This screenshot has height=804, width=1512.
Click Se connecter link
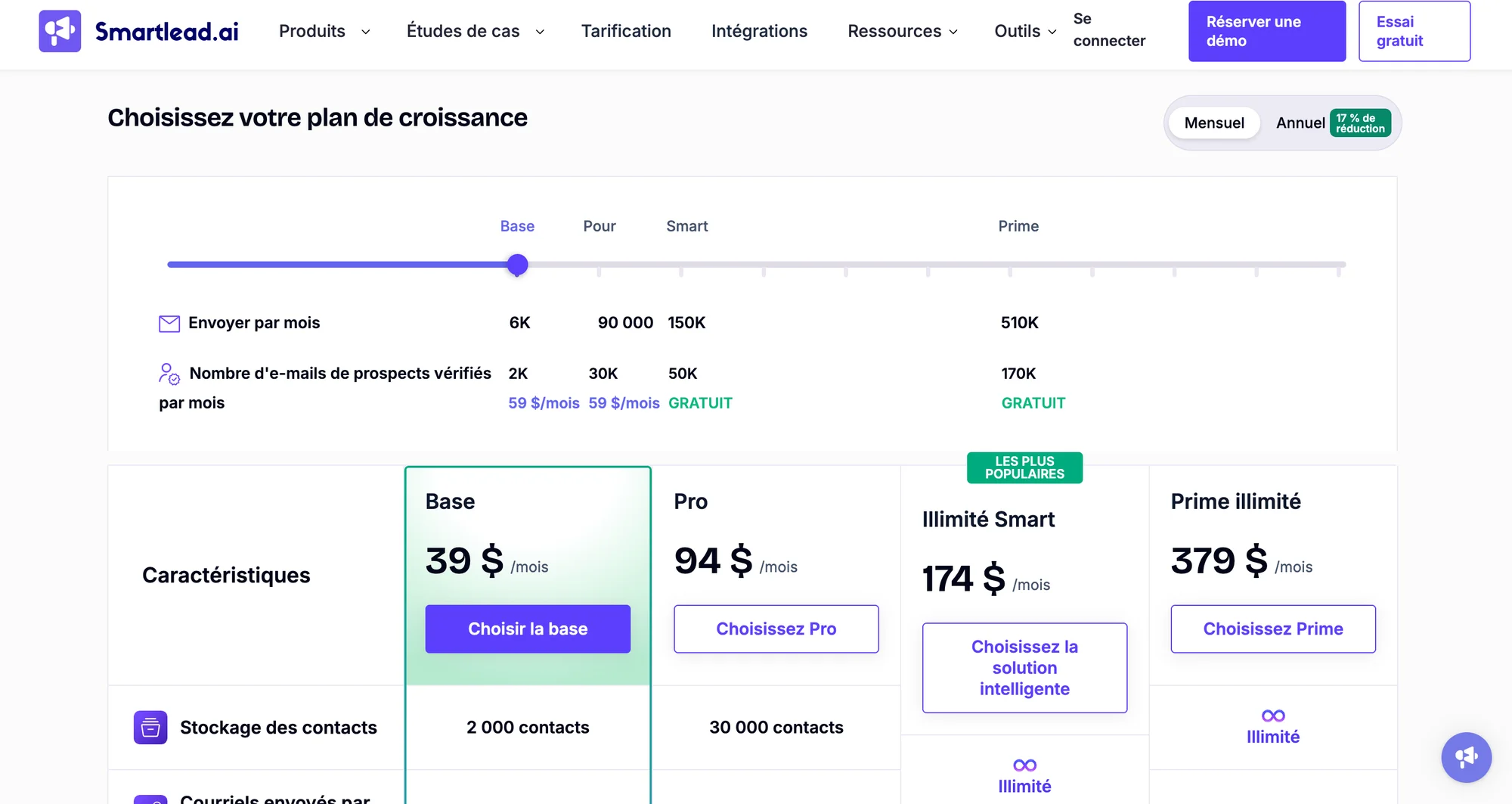(1109, 30)
